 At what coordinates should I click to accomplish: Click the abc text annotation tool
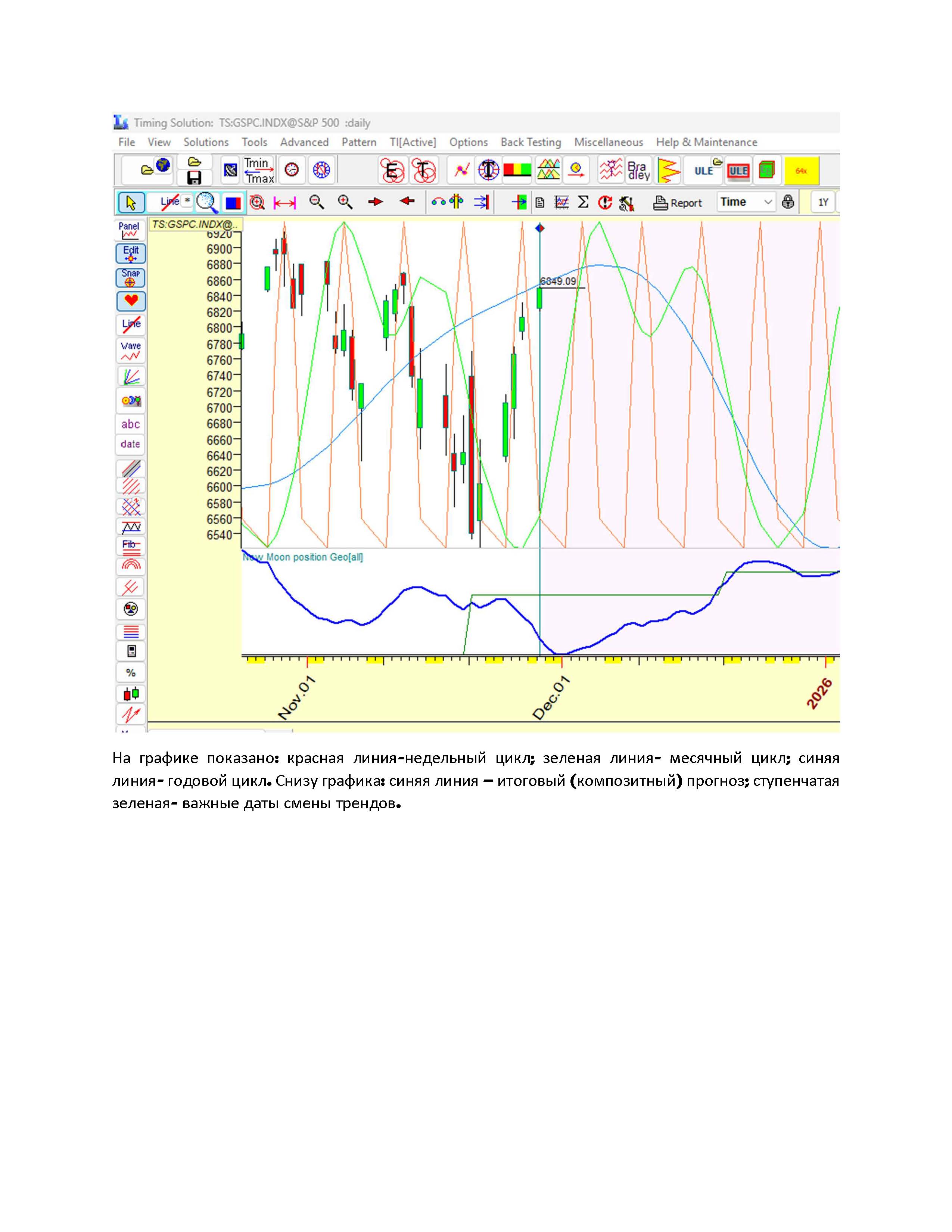[131, 424]
